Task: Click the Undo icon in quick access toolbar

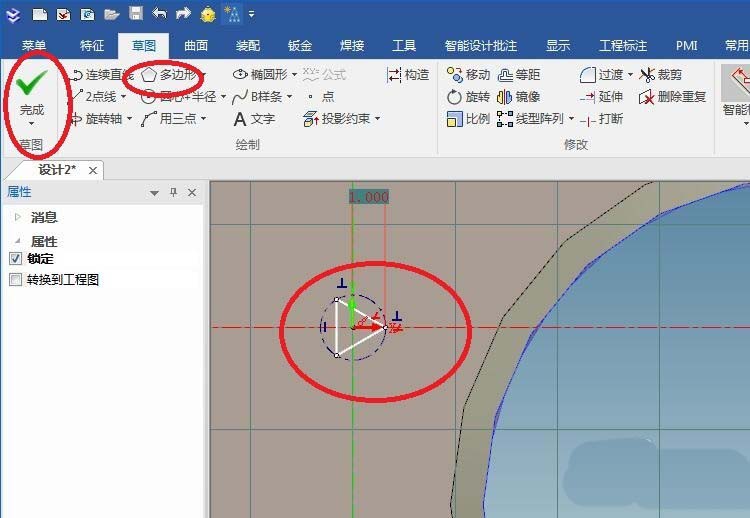Action: coord(159,13)
